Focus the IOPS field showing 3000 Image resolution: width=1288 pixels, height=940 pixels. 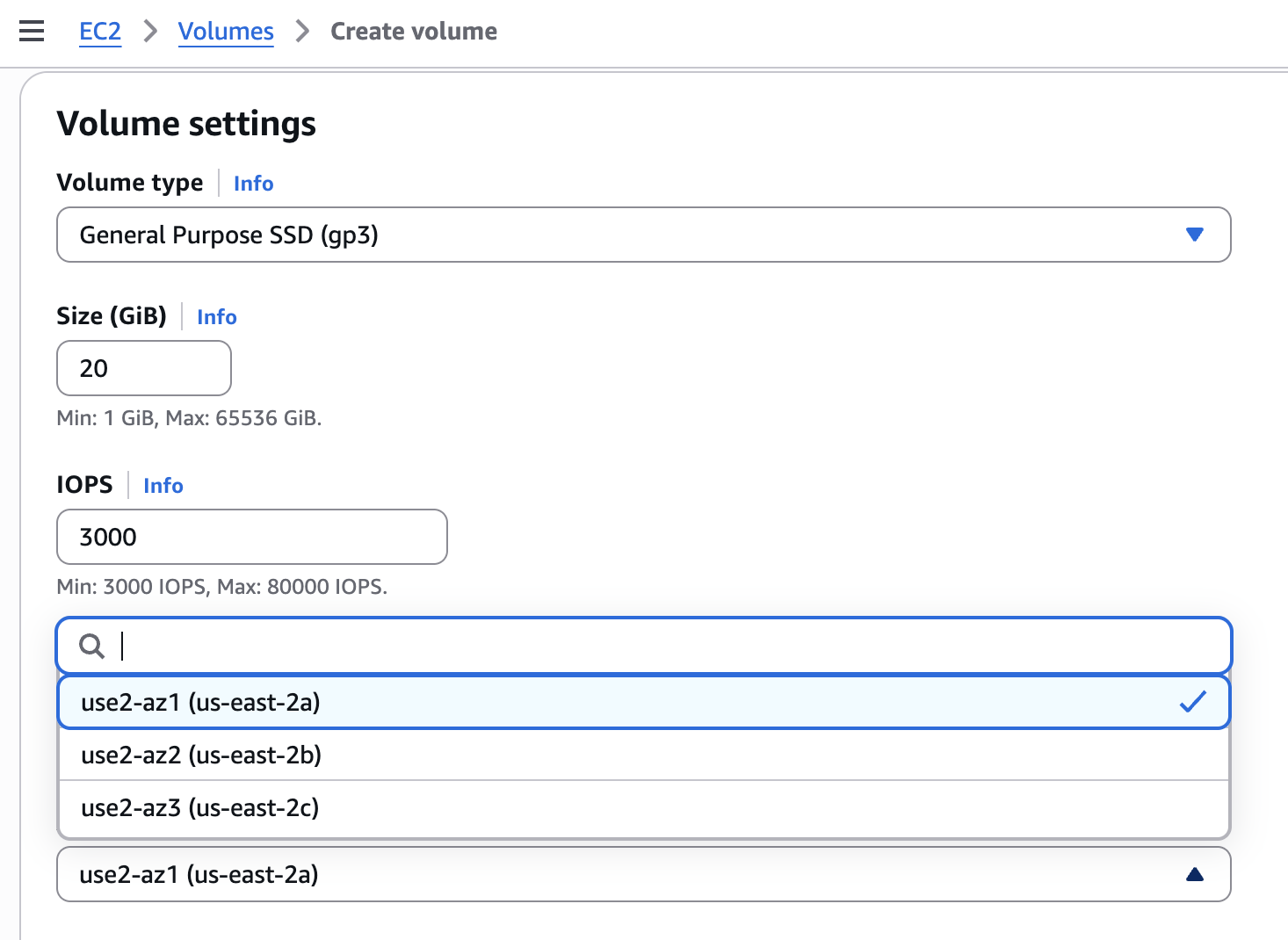tap(252, 537)
